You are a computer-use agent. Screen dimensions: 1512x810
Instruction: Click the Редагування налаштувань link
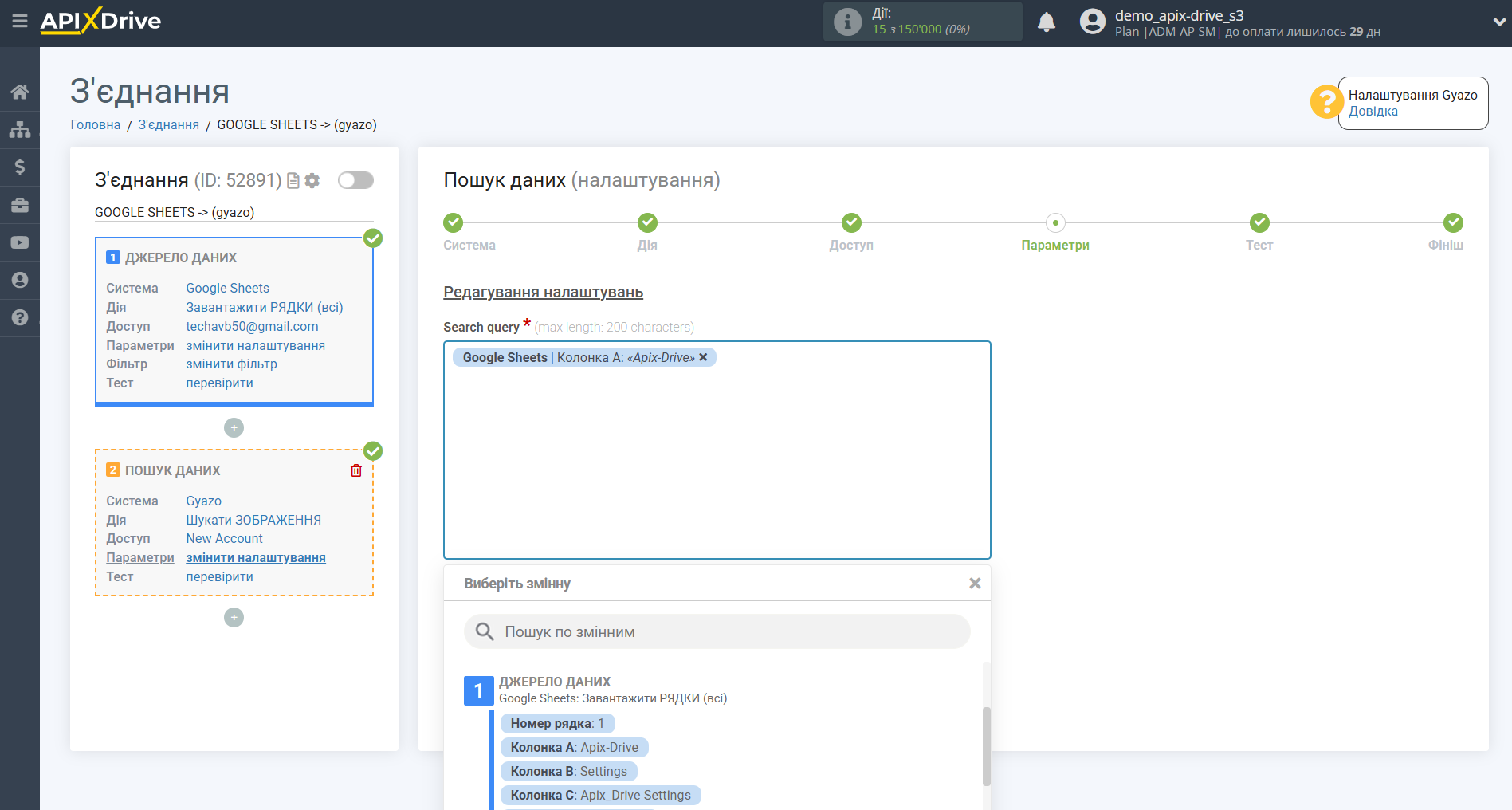tap(543, 292)
